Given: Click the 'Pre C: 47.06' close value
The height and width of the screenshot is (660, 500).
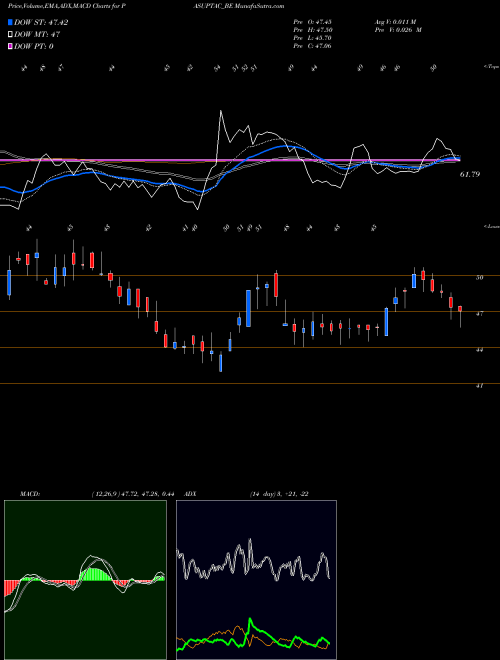Looking at the screenshot, I should coord(313,46).
